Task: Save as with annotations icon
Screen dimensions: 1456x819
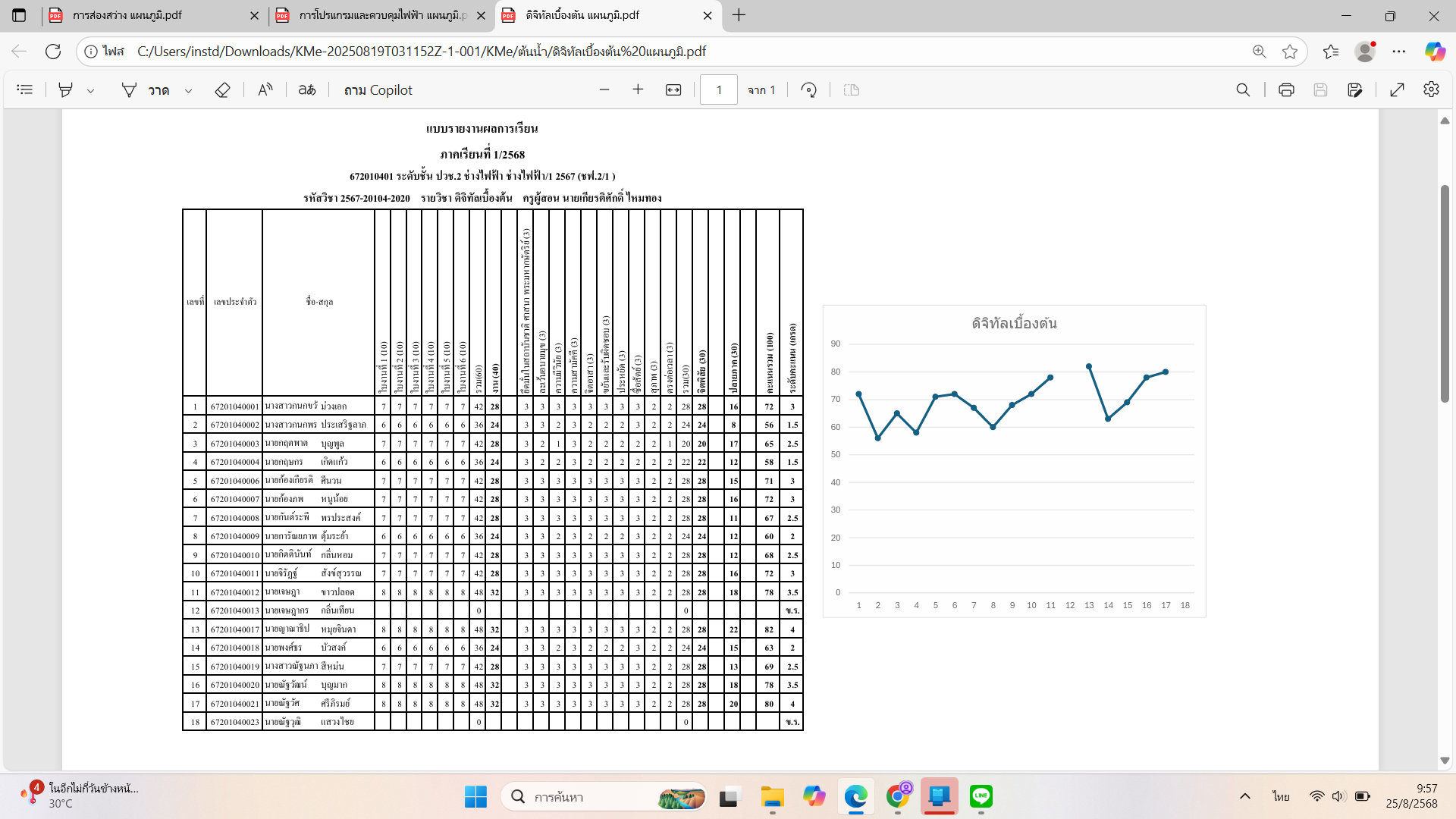Action: click(x=1355, y=89)
